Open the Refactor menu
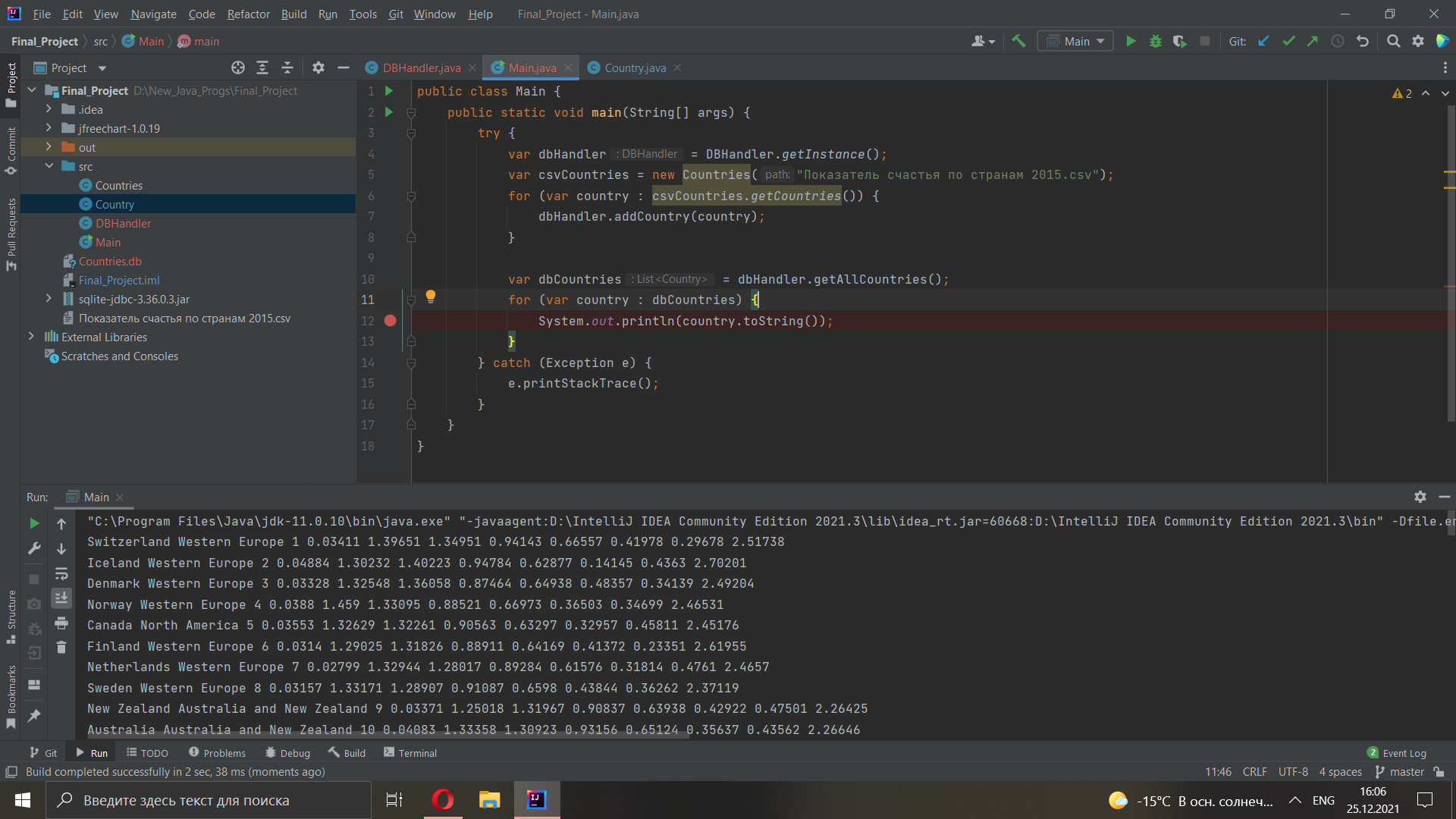The height and width of the screenshot is (819, 1456). tap(248, 14)
